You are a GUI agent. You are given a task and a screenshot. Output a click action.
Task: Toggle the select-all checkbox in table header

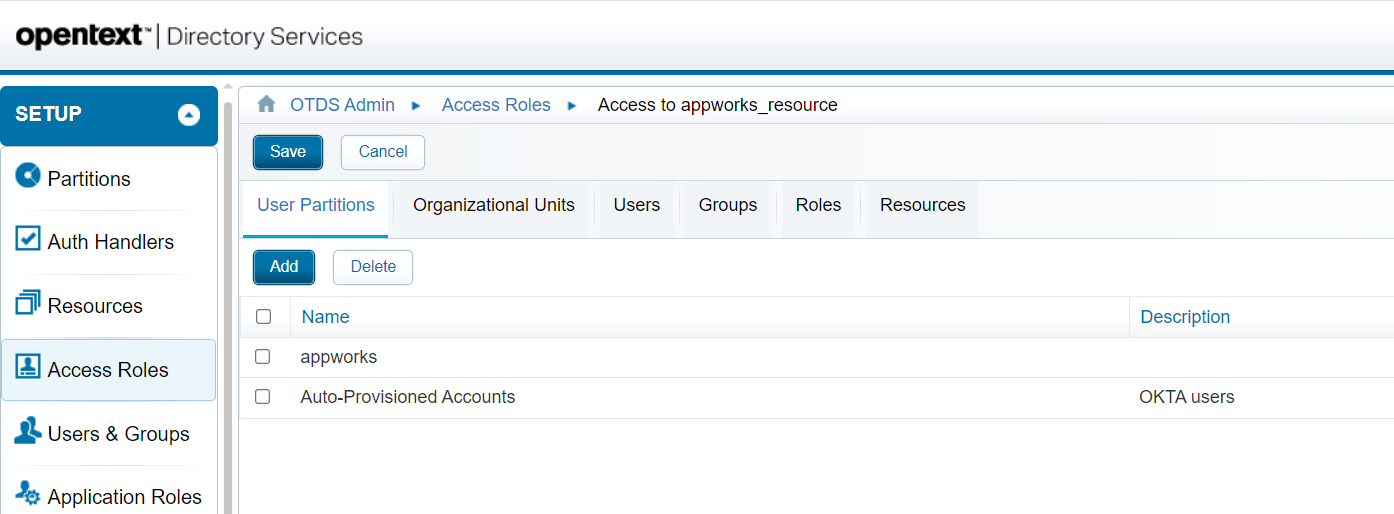pyautogui.click(x=264, y=317)
